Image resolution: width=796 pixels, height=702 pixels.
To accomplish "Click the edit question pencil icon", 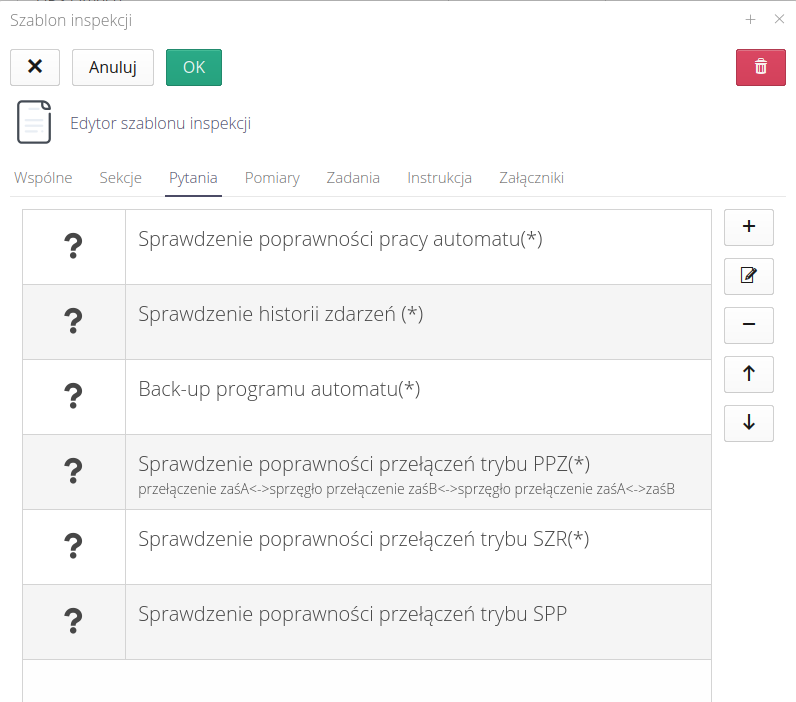I will tap(748, 276).
